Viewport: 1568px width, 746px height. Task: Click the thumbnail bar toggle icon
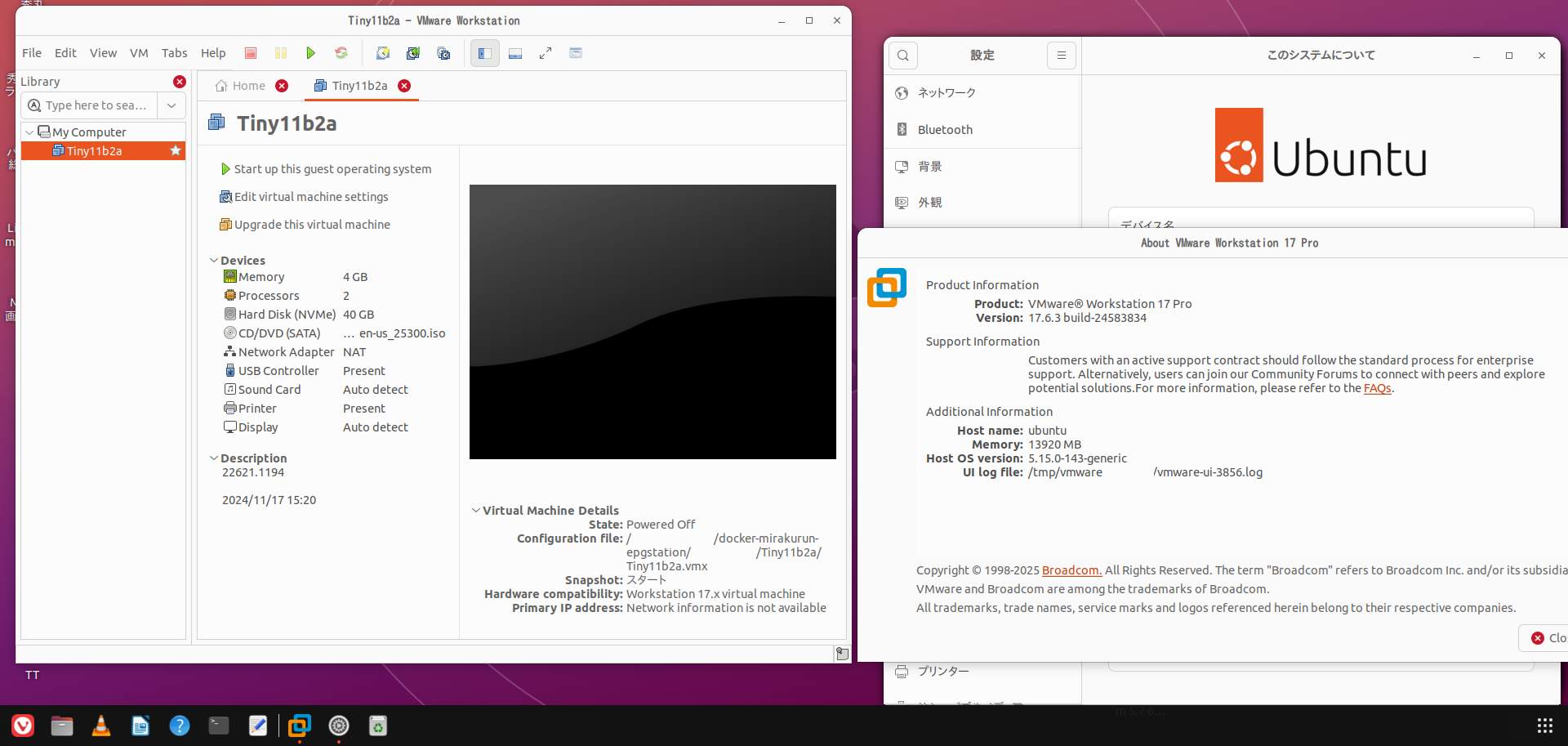[x=515, y=53]
